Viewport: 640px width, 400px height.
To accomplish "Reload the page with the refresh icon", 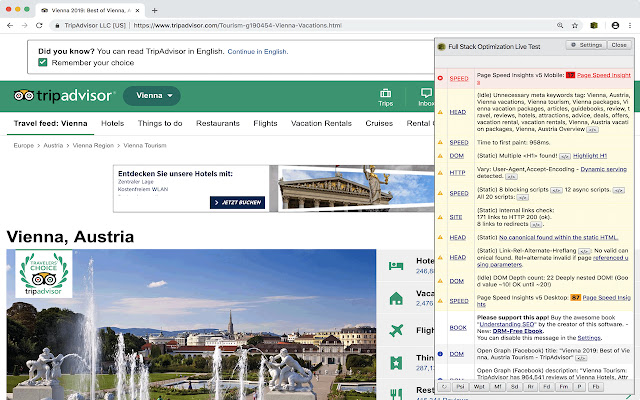I will [x=39, y=25].
